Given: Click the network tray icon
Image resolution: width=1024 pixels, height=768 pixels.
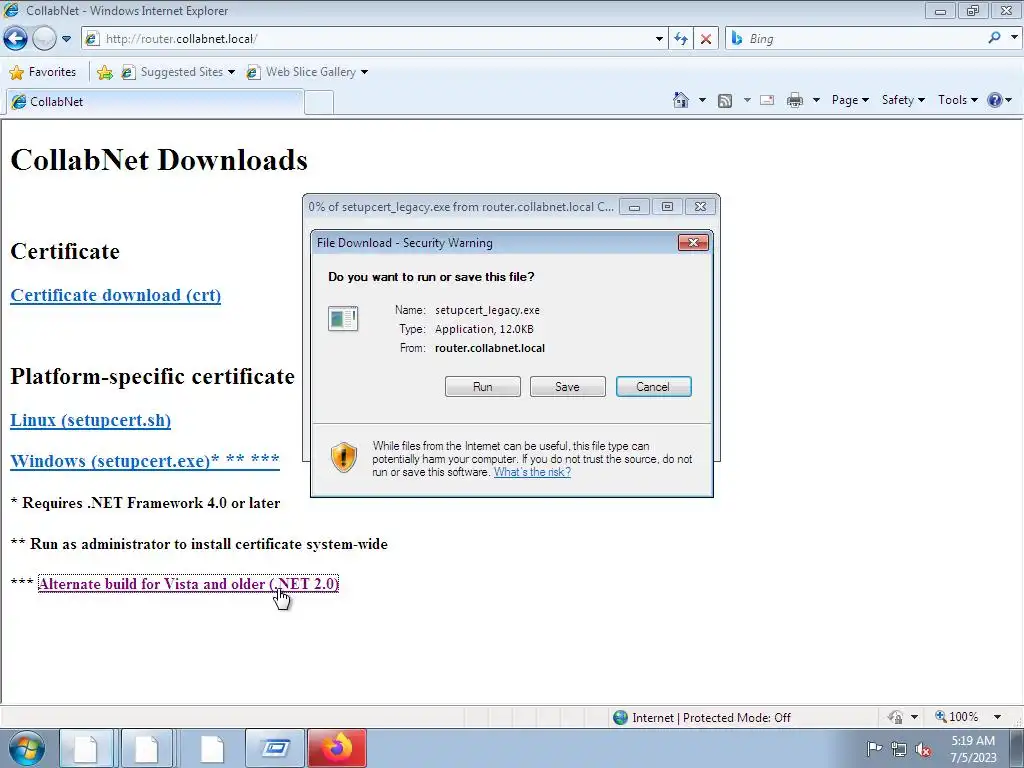Looking at the screenshot, I should [x=899, y=749].
